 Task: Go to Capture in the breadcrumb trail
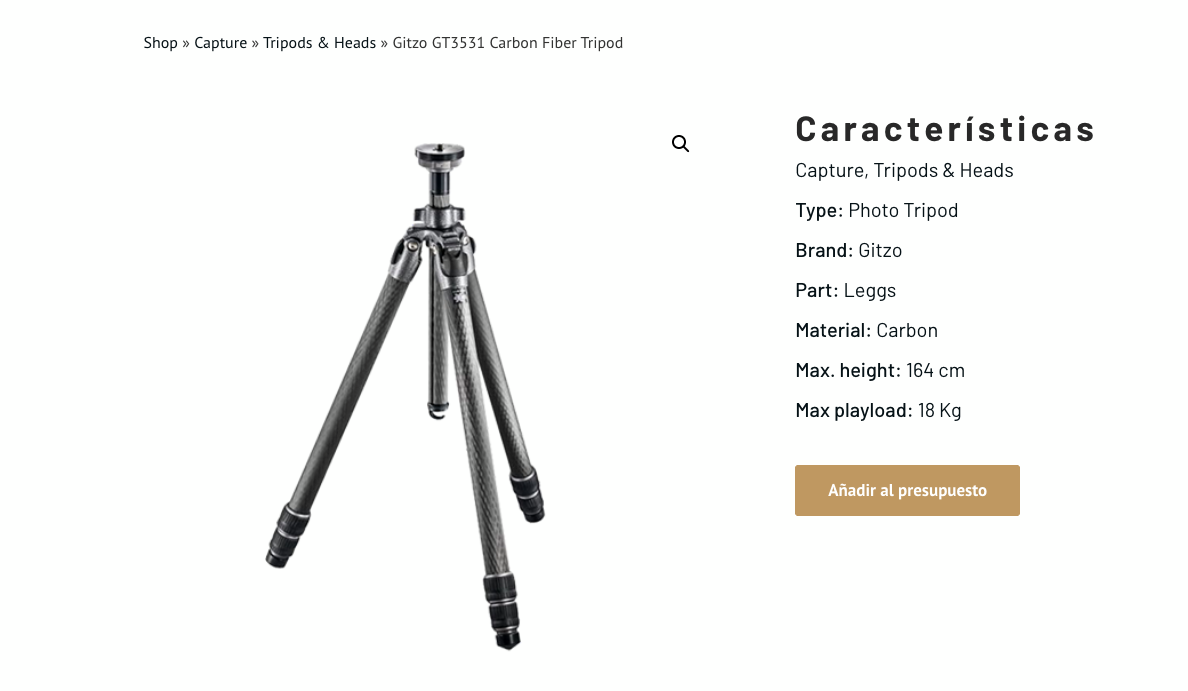pos(220,43)
